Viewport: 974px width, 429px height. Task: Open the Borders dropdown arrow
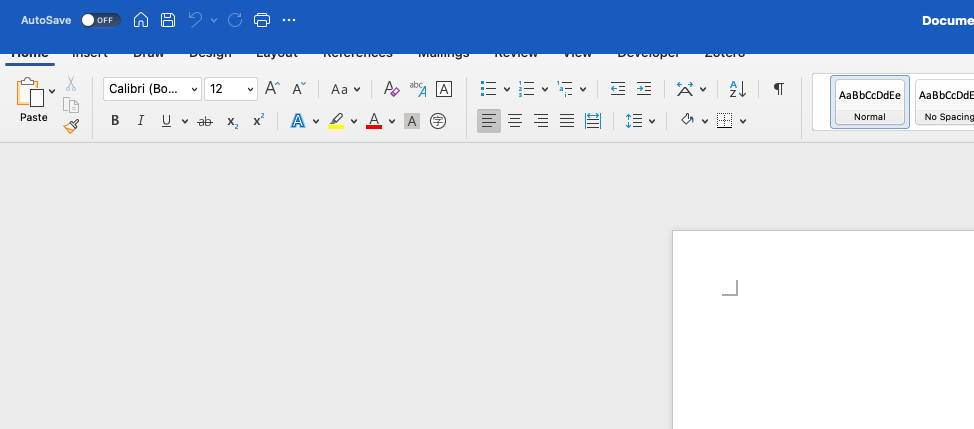tap(743, 121)
